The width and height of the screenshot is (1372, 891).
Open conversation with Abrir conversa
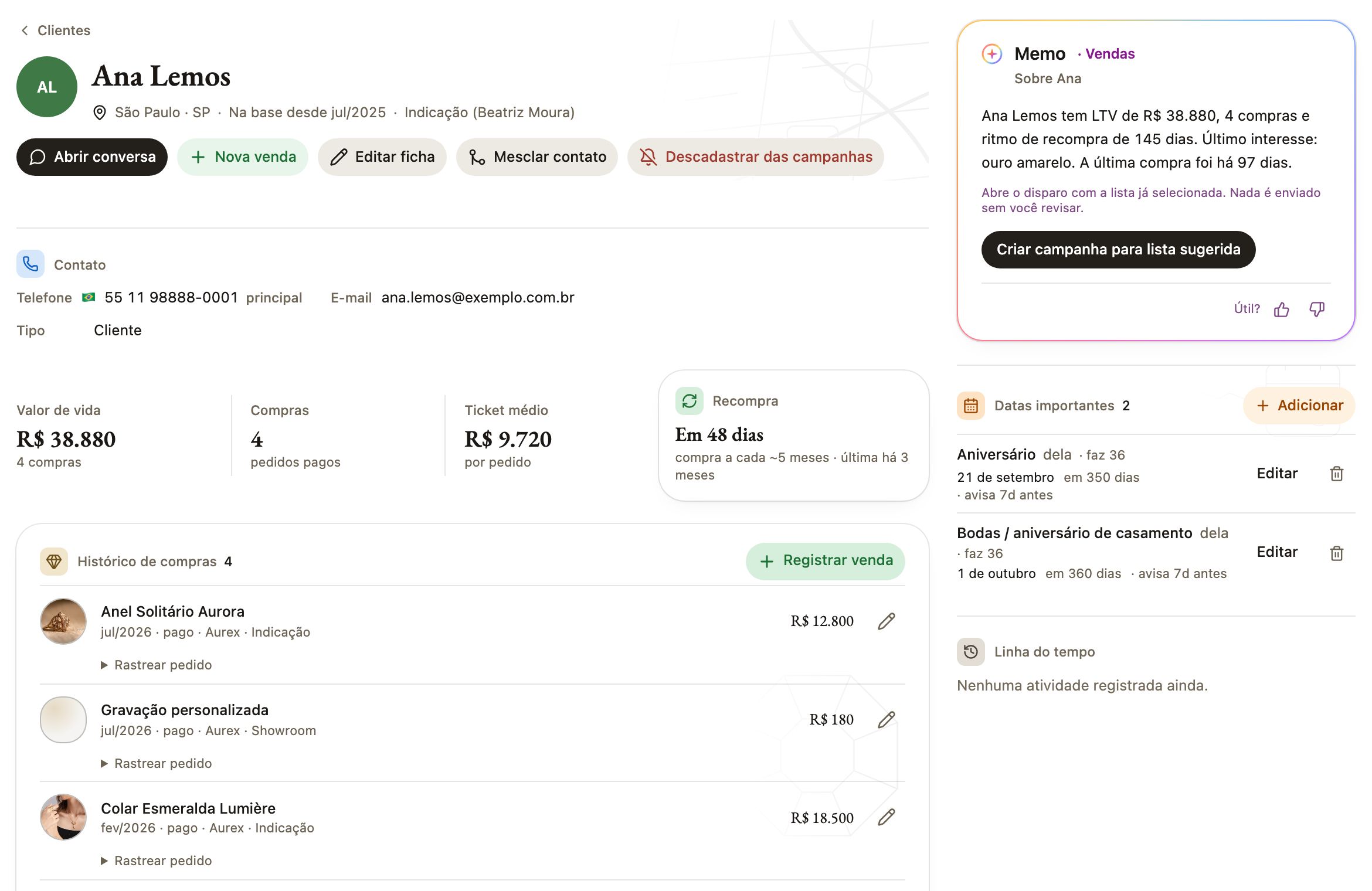[92, 157]
